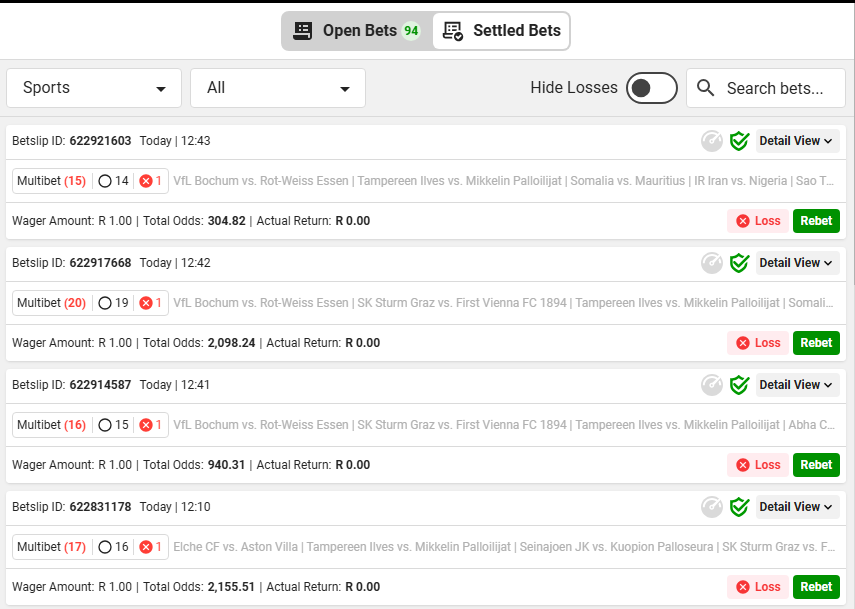Click the green shield check for betslip 622831178
Viewport: 855px width, 609px height.
(739, 508)
